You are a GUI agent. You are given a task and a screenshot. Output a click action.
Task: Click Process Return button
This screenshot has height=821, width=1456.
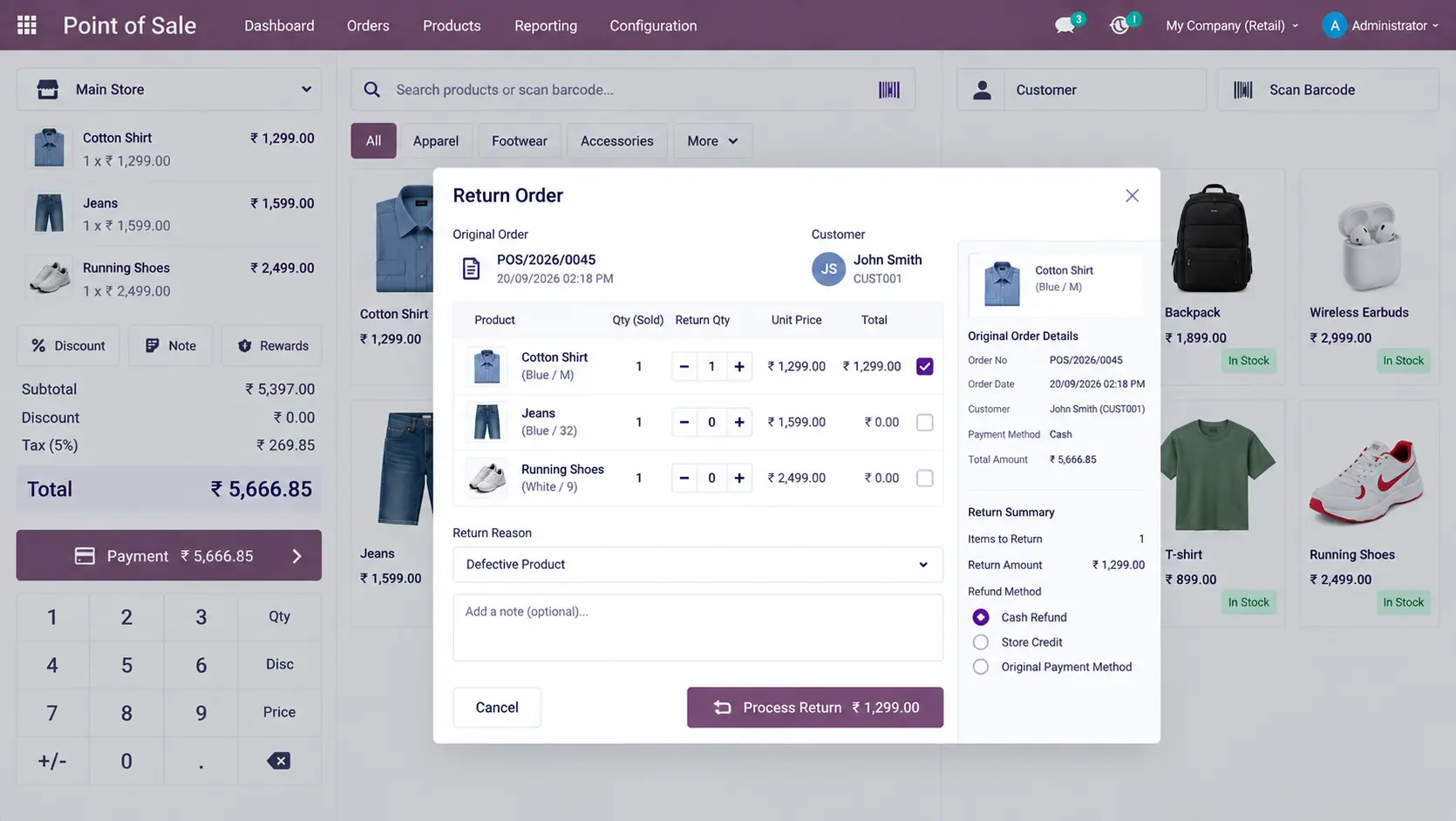coord(815,708)
